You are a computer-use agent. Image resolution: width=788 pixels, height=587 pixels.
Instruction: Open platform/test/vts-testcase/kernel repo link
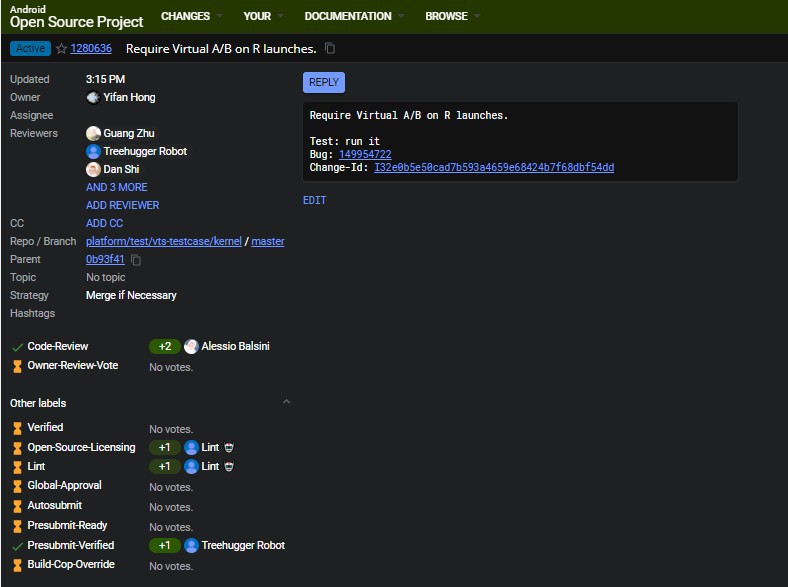[x=164, y=241]
